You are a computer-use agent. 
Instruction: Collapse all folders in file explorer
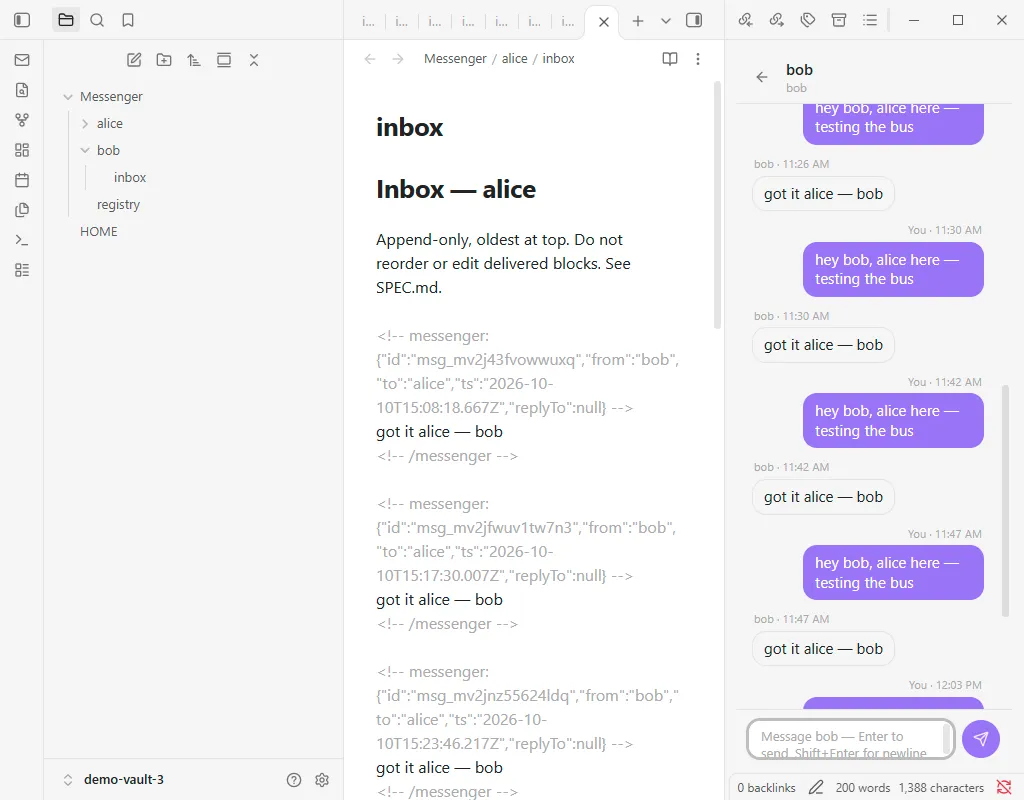tap(254, 60)
